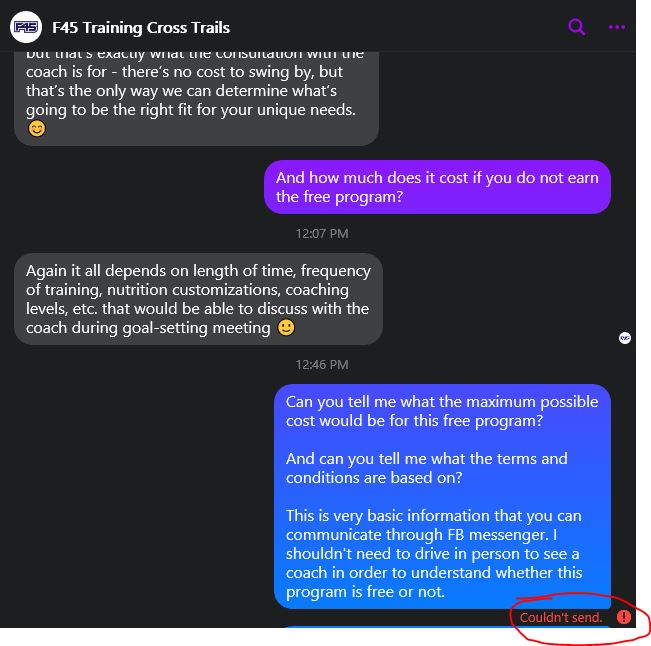
Task: Click the partially visible blue message at bottom
Action: click(448, 626)
